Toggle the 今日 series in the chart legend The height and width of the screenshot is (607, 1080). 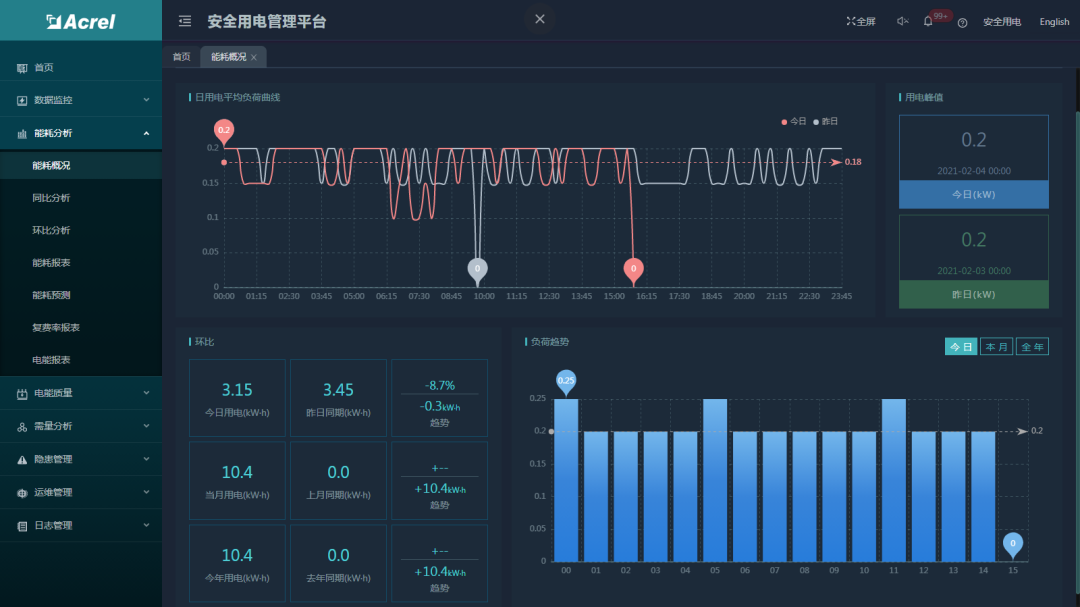pyautogui.click(x=794, y=121)
